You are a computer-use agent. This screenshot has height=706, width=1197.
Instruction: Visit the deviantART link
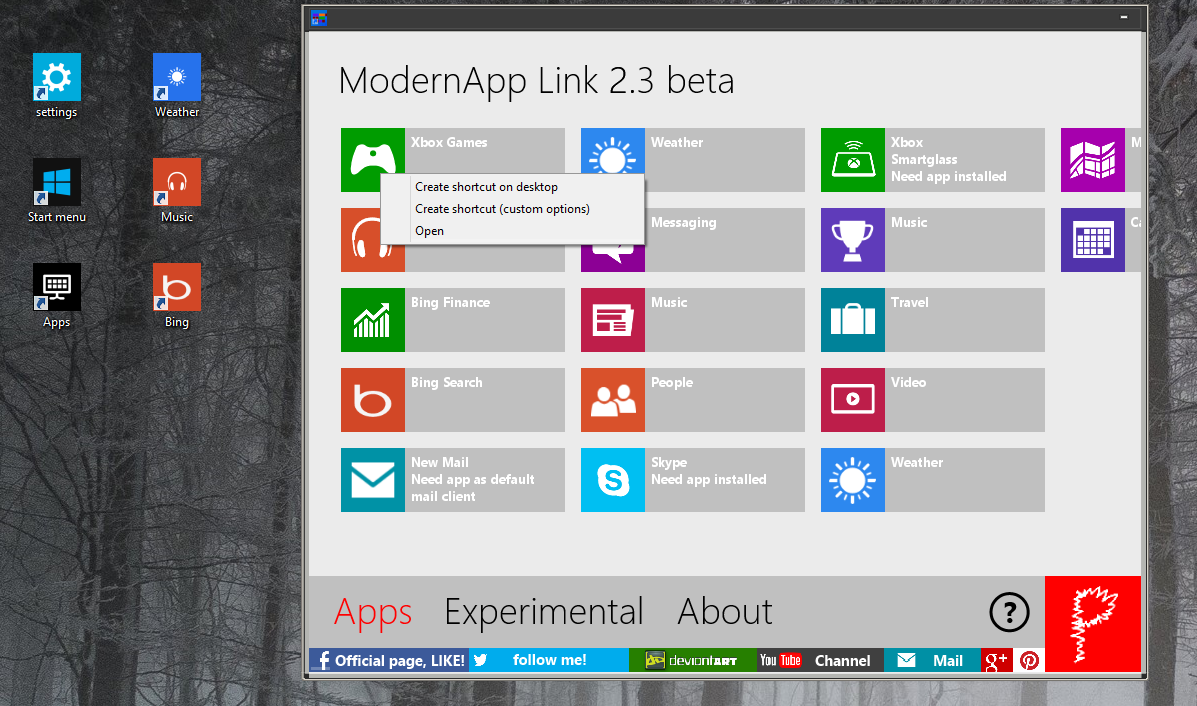click(x=692, y=660)
